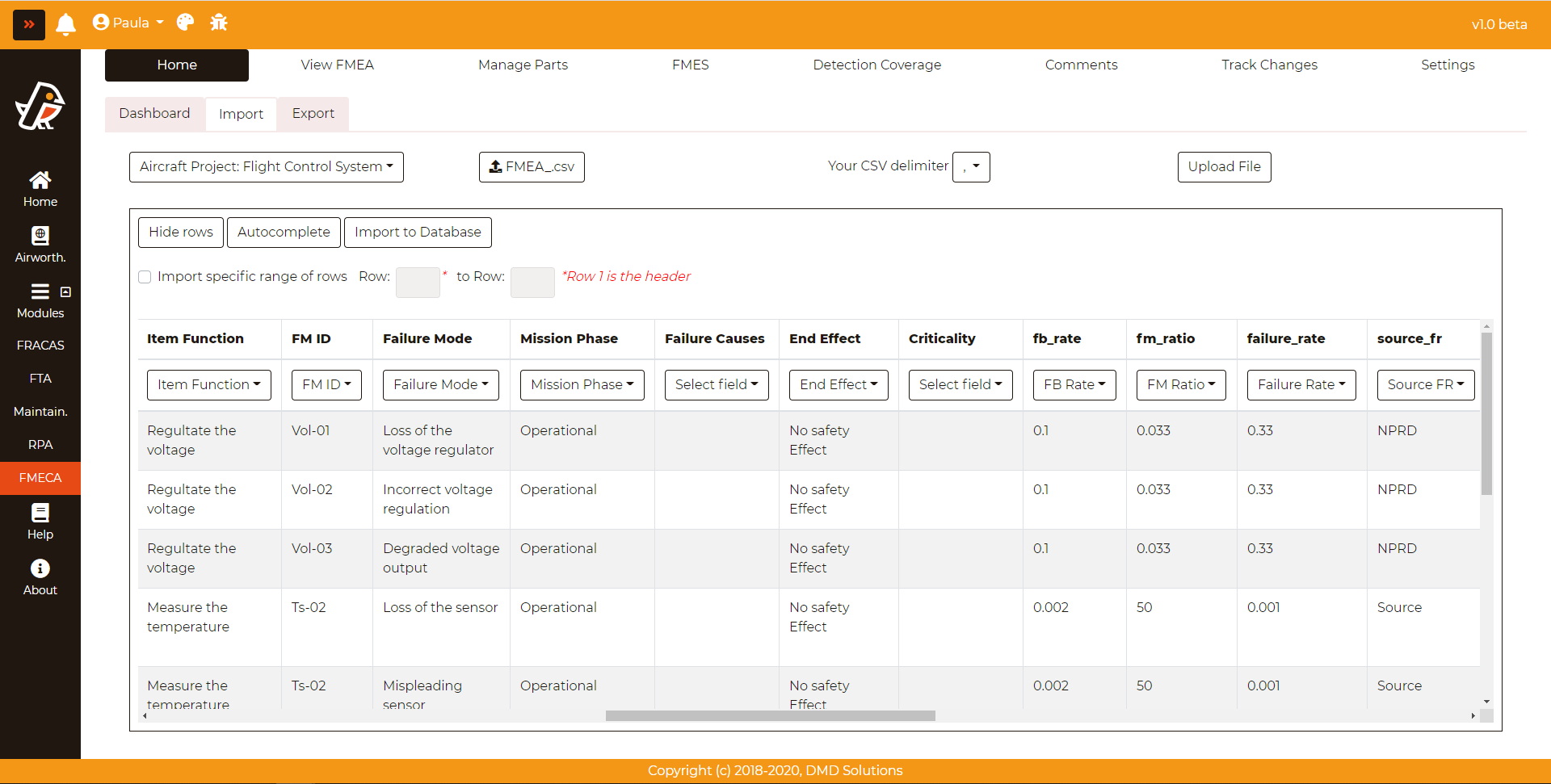This screenshot has height=784, width=1551.
Task: Click the Upload File button
Action: (x=1224, y=167)
